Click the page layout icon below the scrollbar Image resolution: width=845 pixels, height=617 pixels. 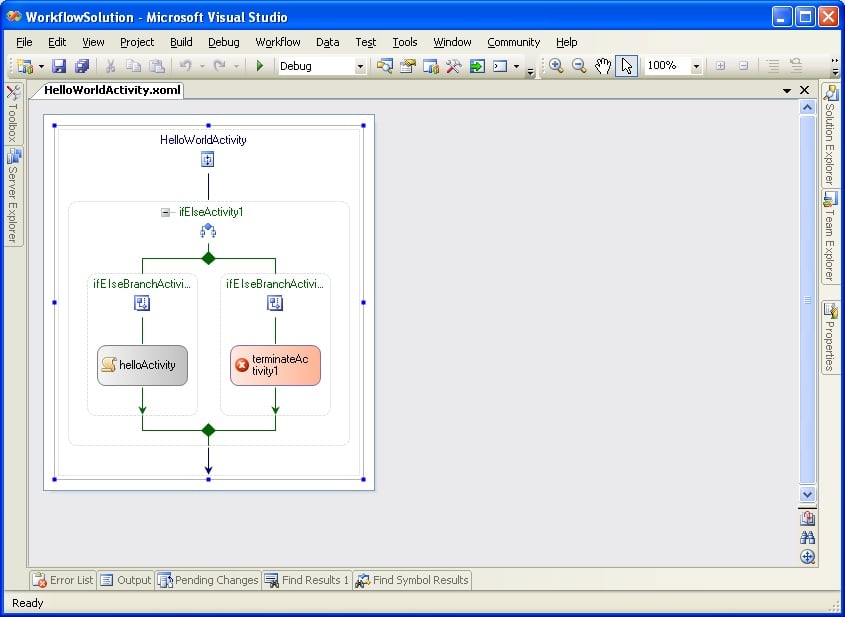point(807,518)
